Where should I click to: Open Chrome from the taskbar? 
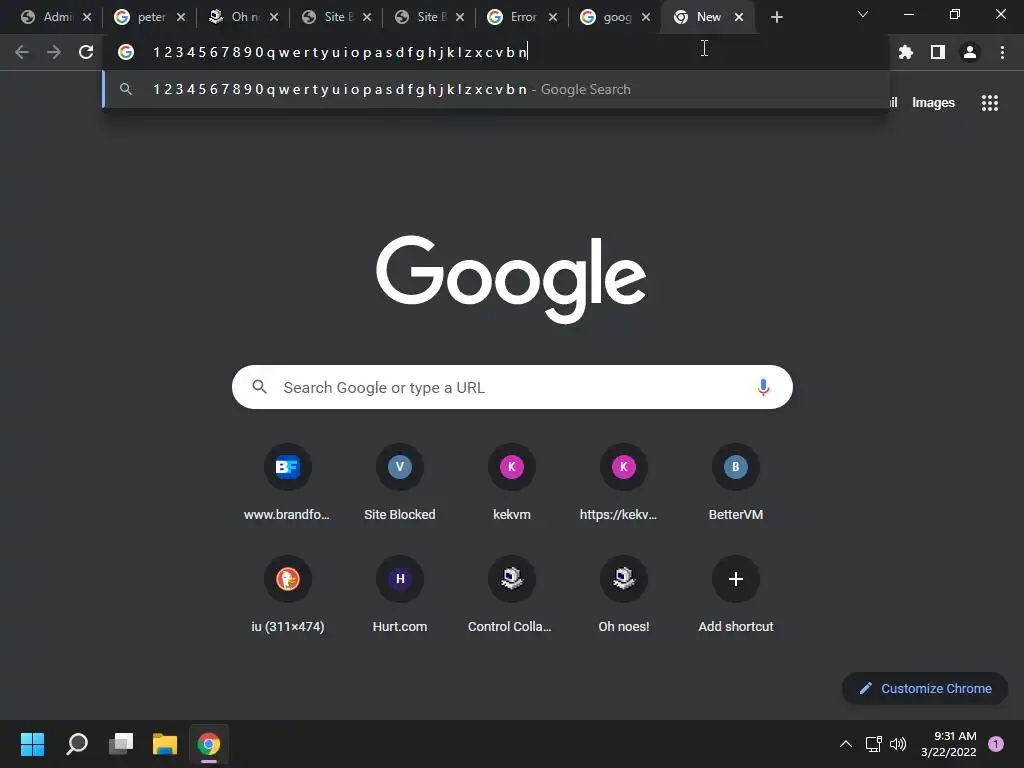point(209,744)
